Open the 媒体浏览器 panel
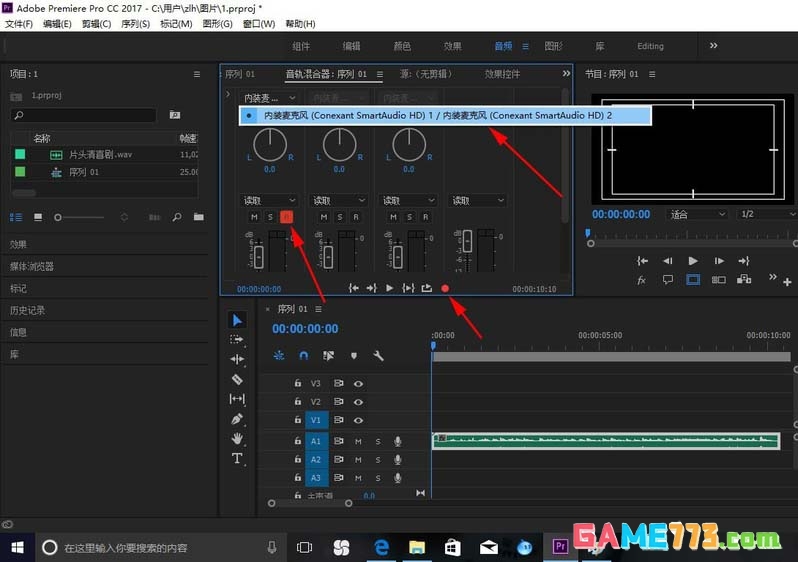The width and height of the screenshot is (798, 562). coord(32,266)
